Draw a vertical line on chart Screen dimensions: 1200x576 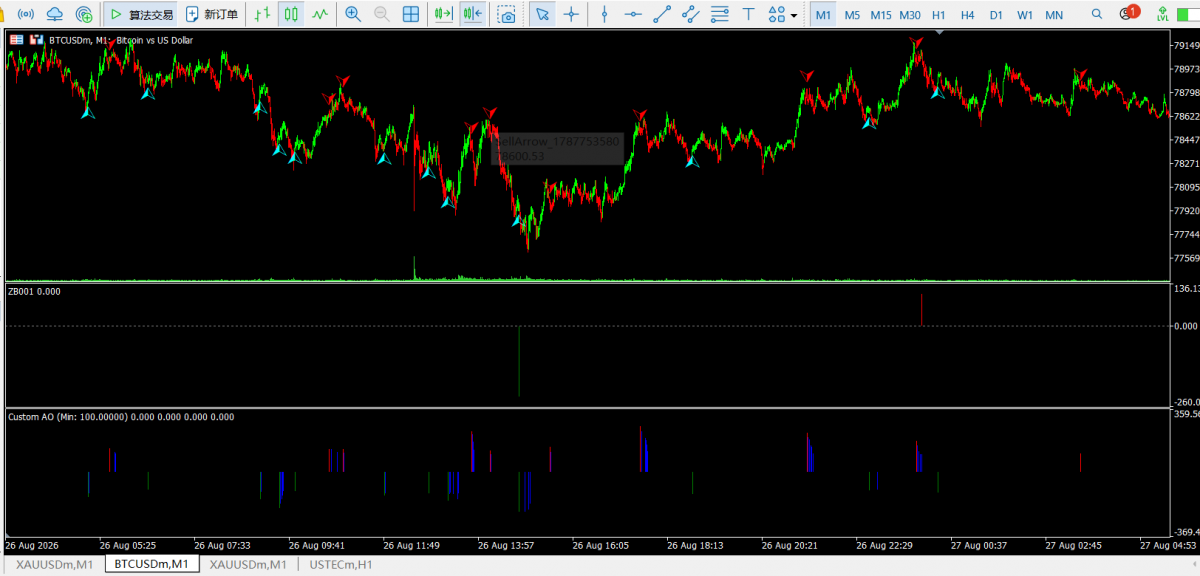604,15
